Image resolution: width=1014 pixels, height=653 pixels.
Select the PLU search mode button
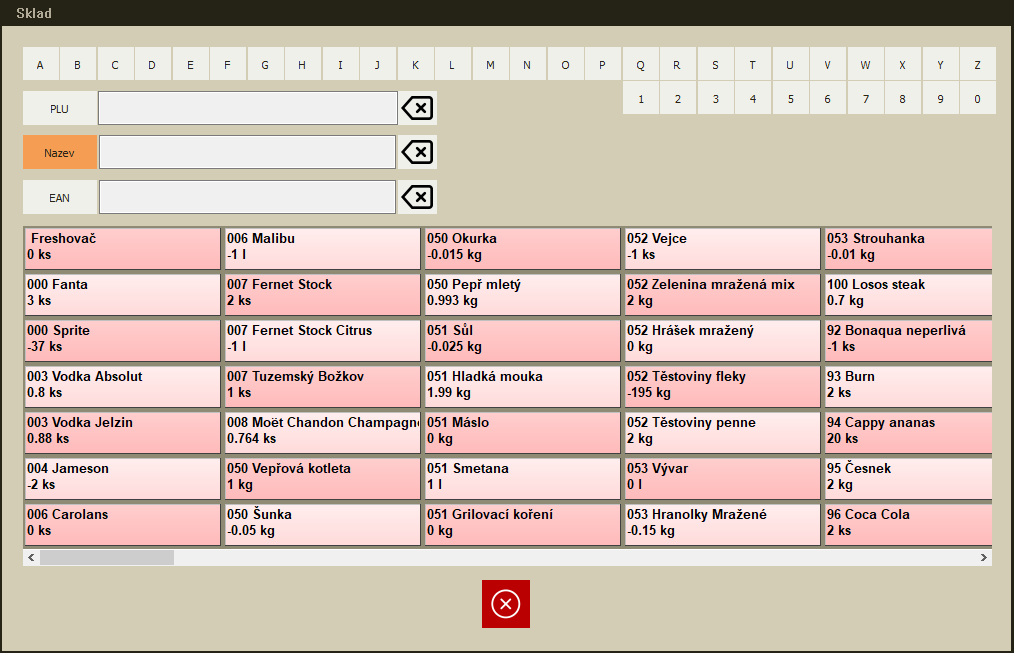click(x=60, y=109)
